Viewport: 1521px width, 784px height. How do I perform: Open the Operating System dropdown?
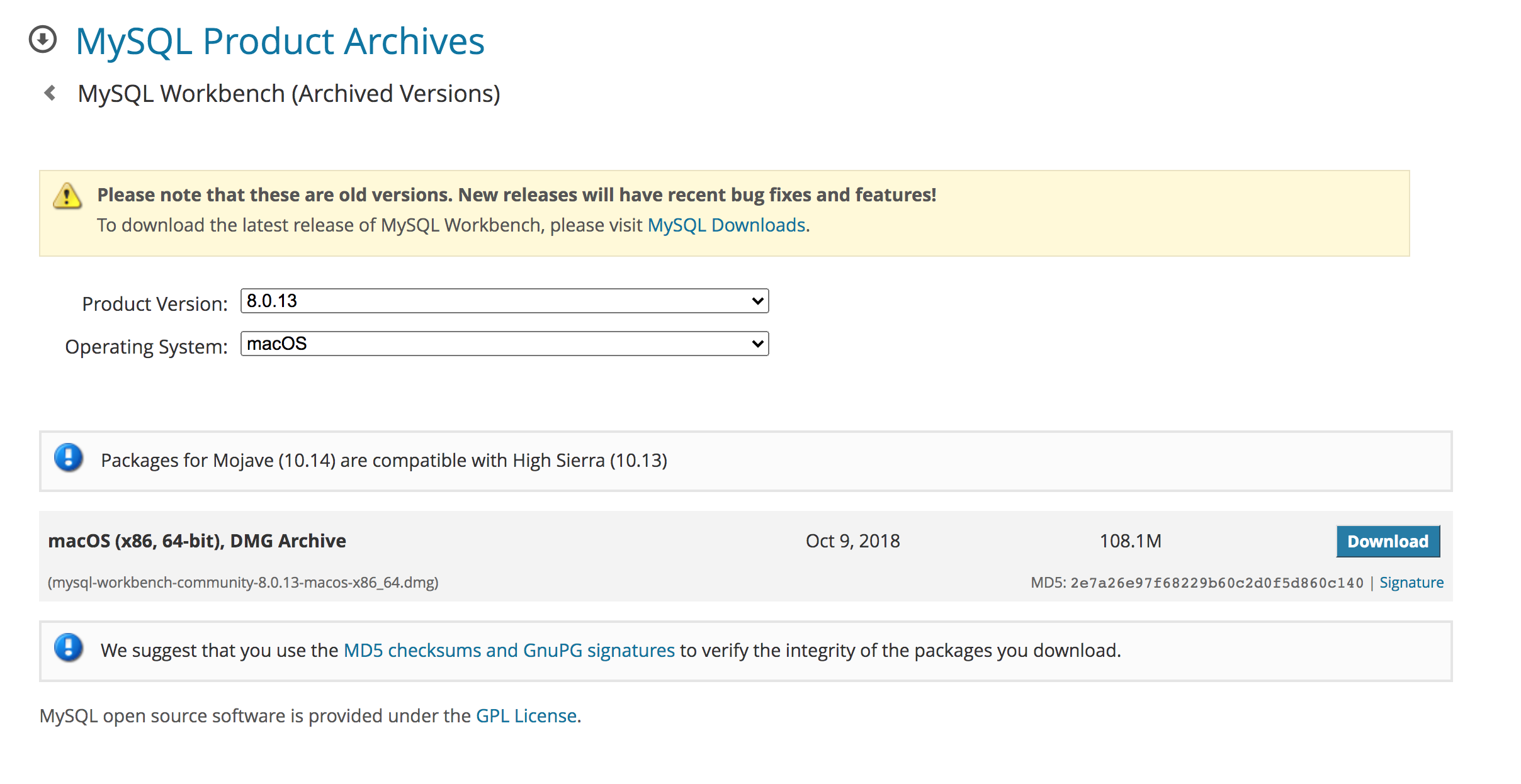click(x=504, y=344)
